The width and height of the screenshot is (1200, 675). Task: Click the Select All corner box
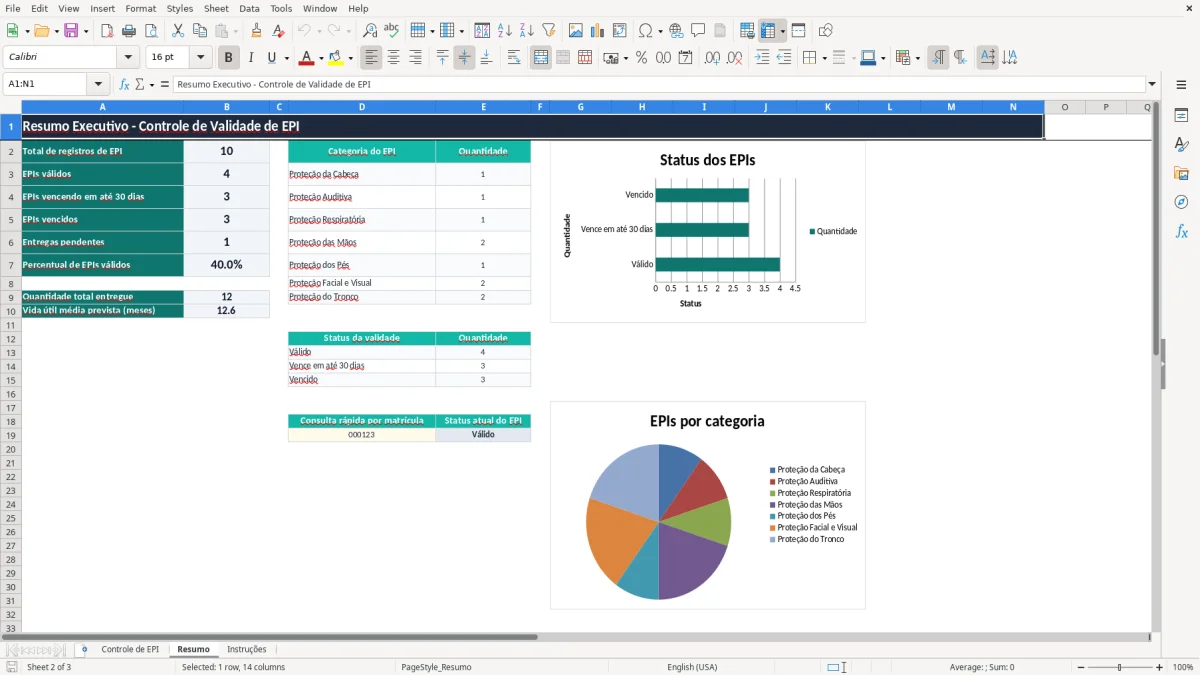[x=10, y=107]
